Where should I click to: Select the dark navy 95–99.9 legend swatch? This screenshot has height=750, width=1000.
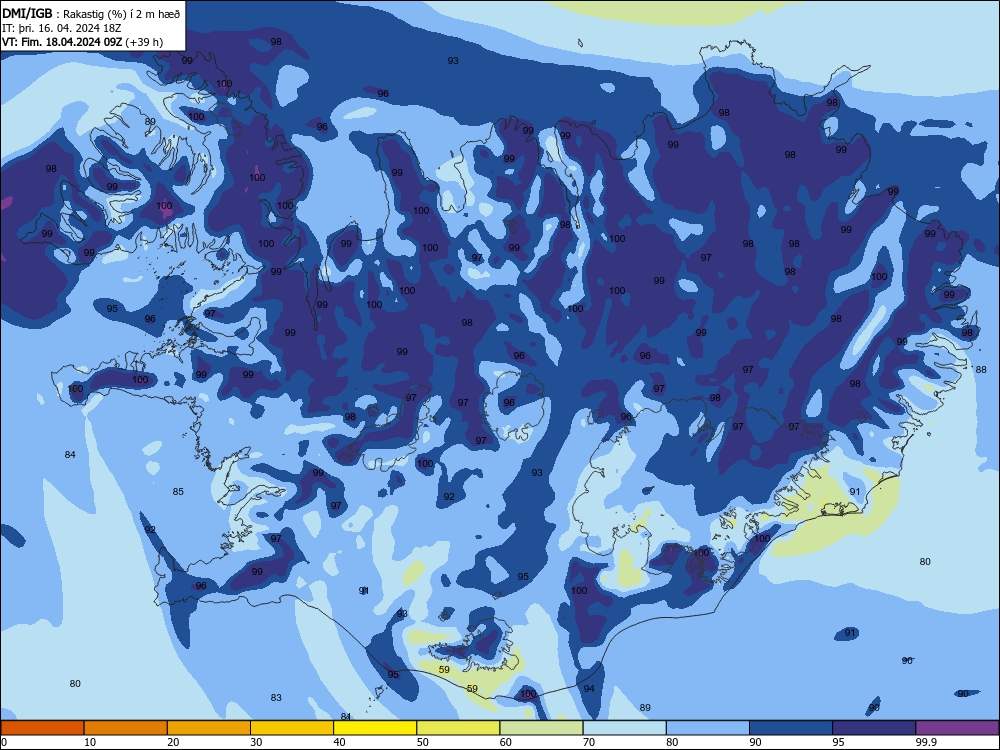[x=874, y=728]
